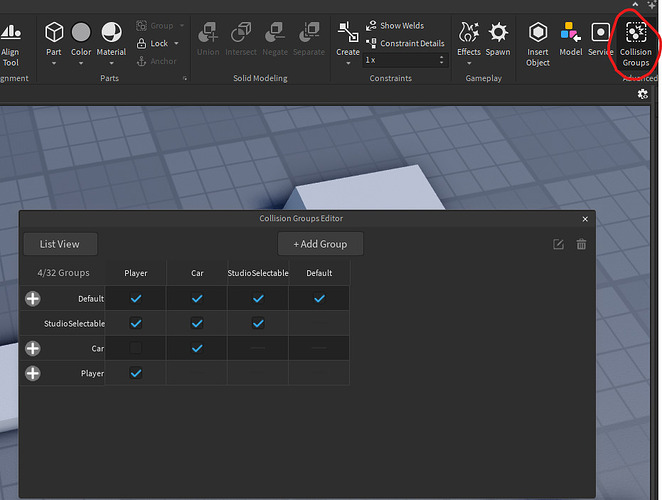Viewport: 662px width, 500px height.
Task: Click the StudioSelectable column header
Action: point(258,273)
